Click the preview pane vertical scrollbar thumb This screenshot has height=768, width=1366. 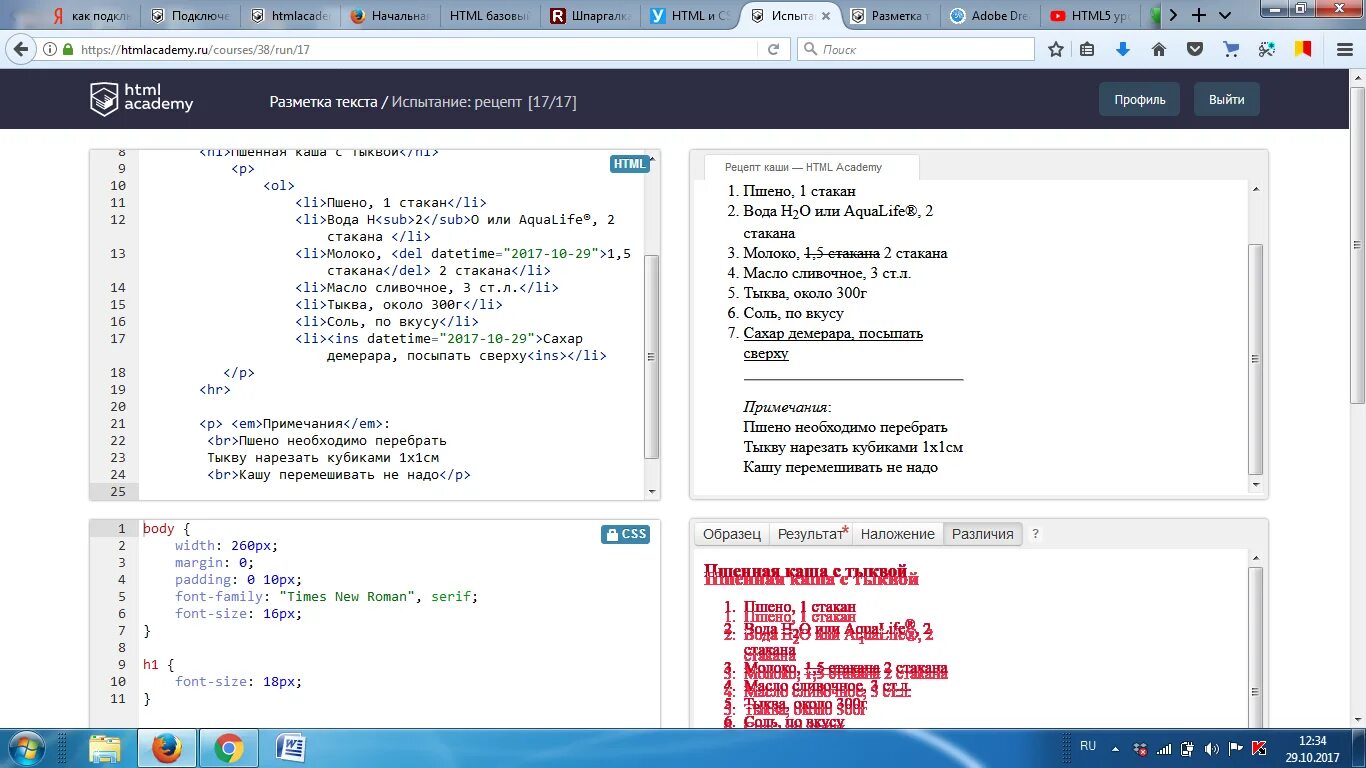point(1257,360)
